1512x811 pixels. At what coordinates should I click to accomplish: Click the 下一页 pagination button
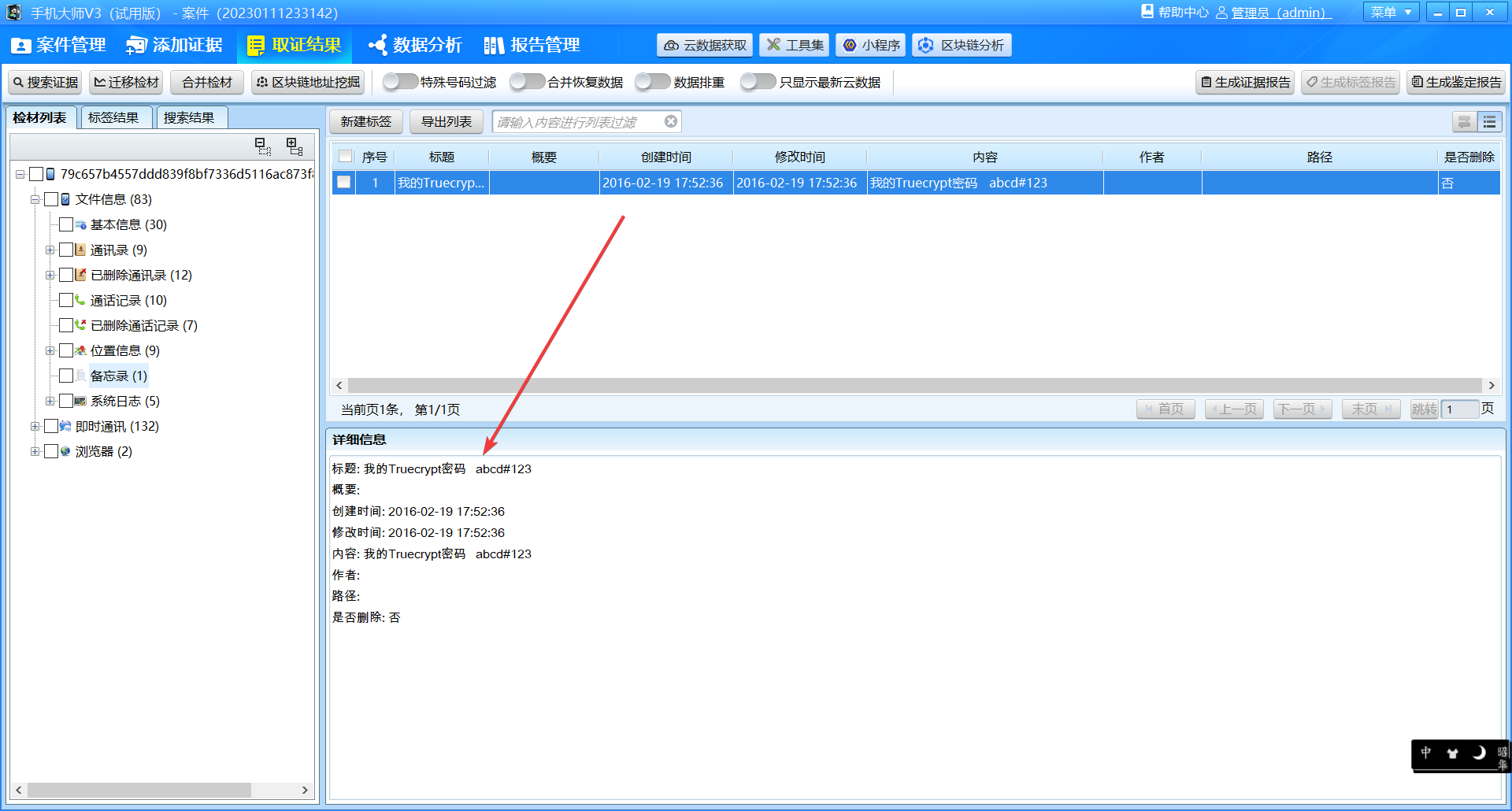tap(1303, 409)
